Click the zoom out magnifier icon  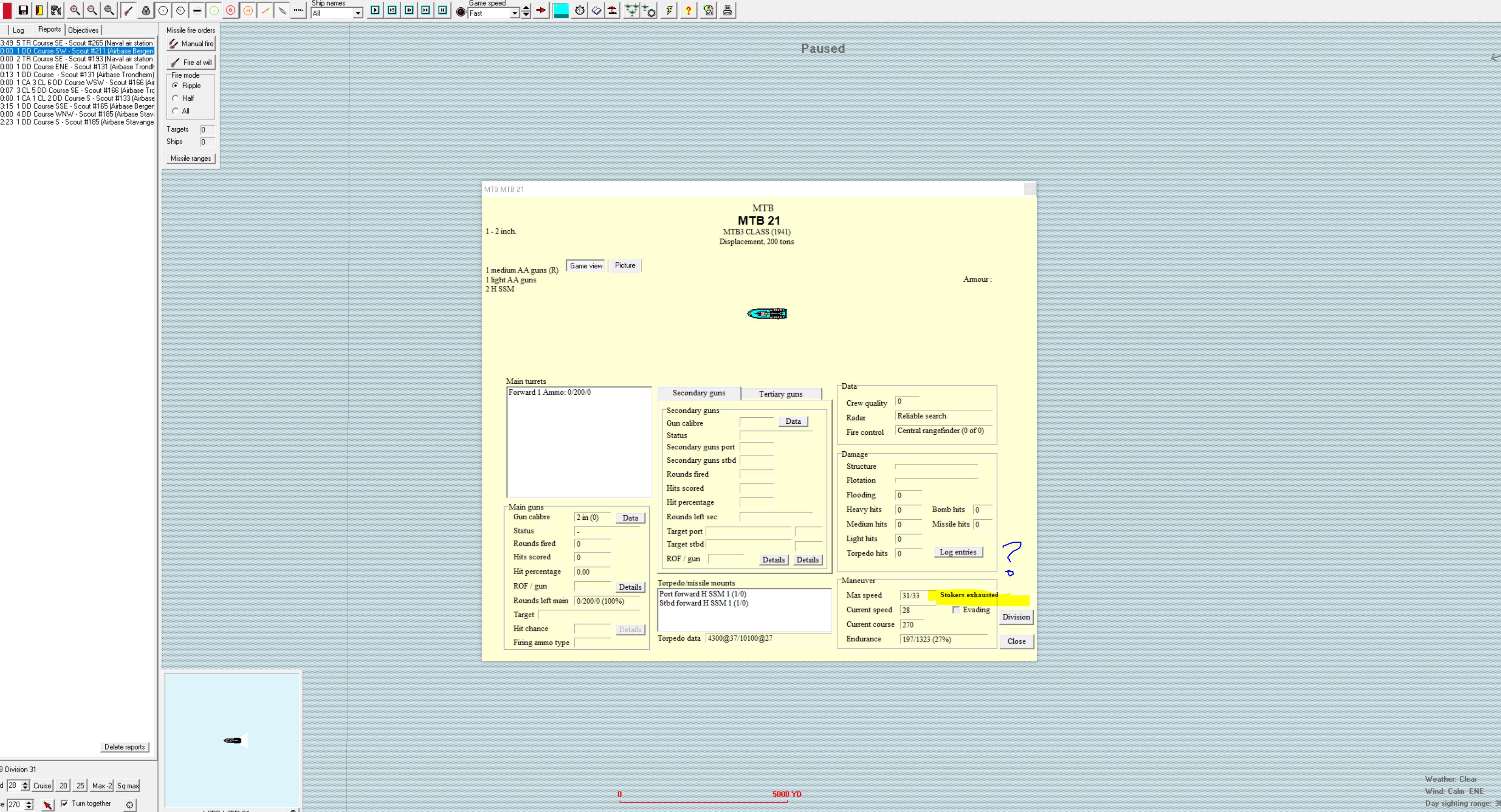point(92,10)
